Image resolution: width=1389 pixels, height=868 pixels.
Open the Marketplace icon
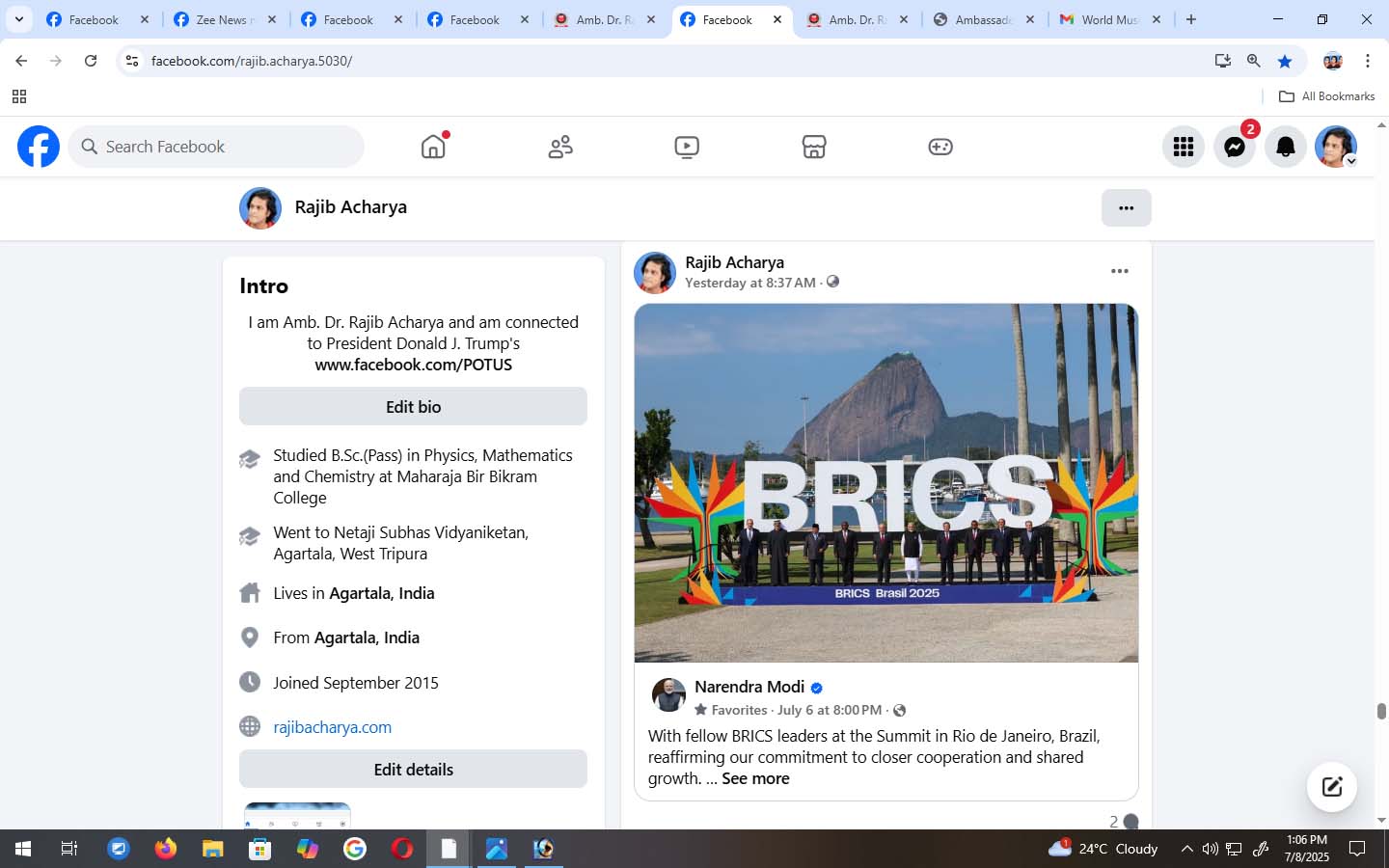coord(814,147)
